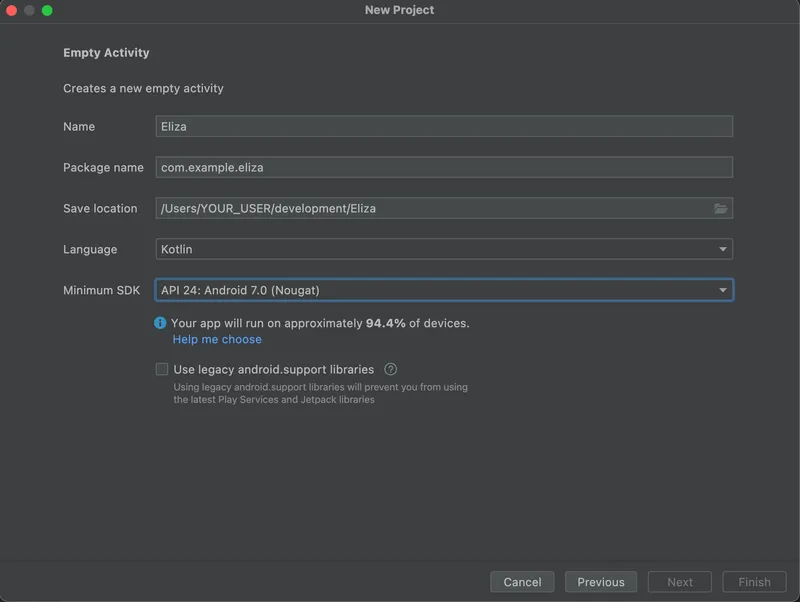Screen dimensions: 800x602
Task: Click the 94.4% of devices message
Action: tap(320, 323)
